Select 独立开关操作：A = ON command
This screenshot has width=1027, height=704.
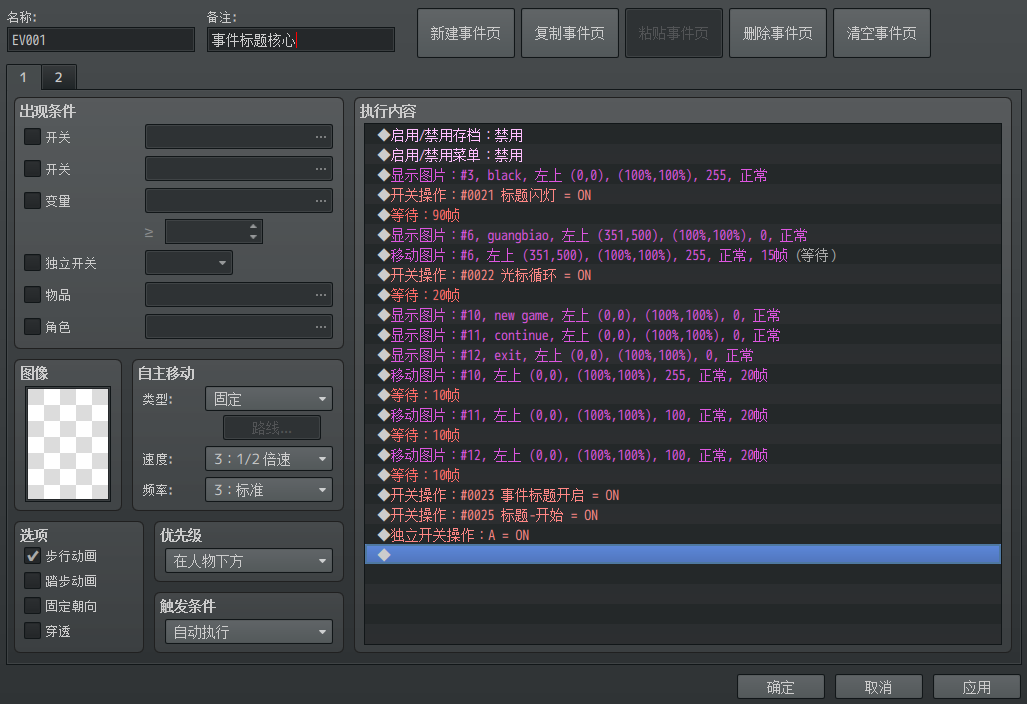[x=682, y=535]
